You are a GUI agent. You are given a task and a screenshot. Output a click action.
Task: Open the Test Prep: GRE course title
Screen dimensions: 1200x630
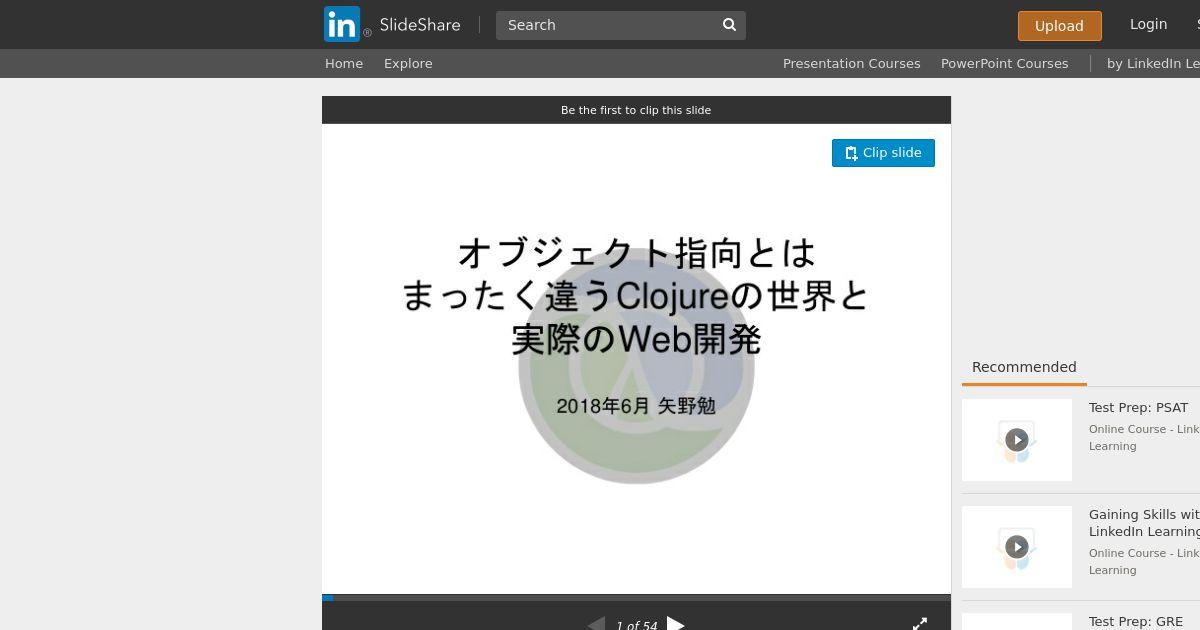coord(1136,621)
